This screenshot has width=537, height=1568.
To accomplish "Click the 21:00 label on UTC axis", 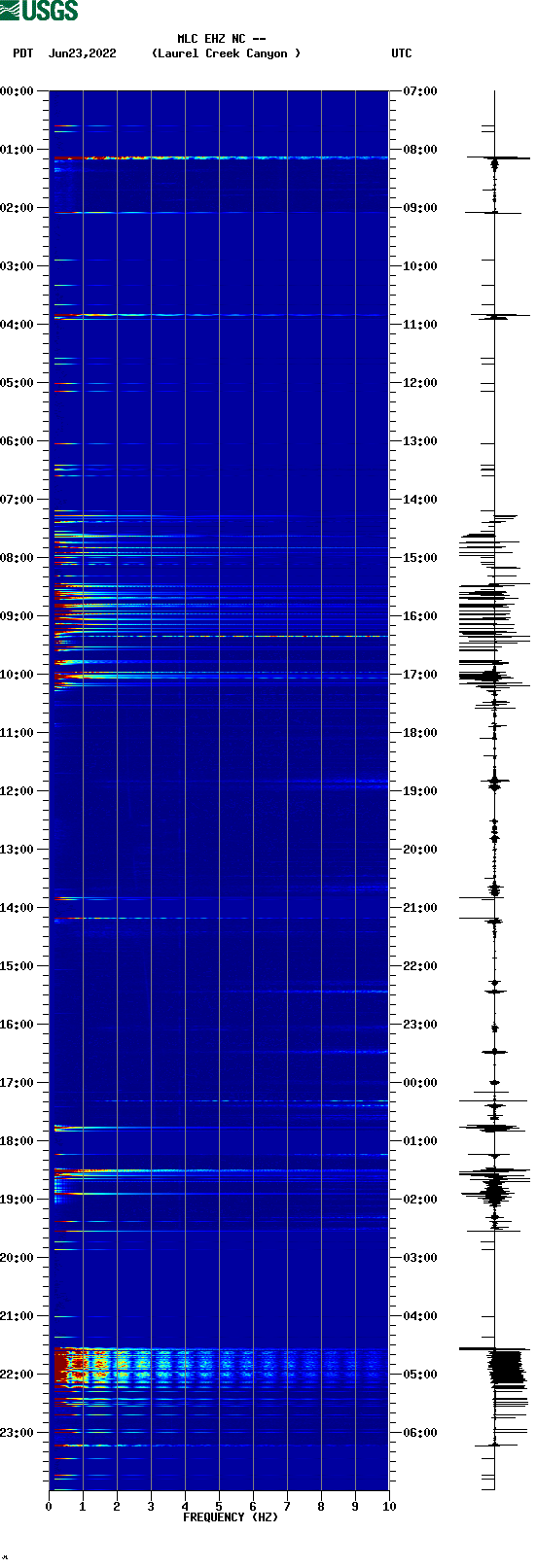I will (420, 908).
